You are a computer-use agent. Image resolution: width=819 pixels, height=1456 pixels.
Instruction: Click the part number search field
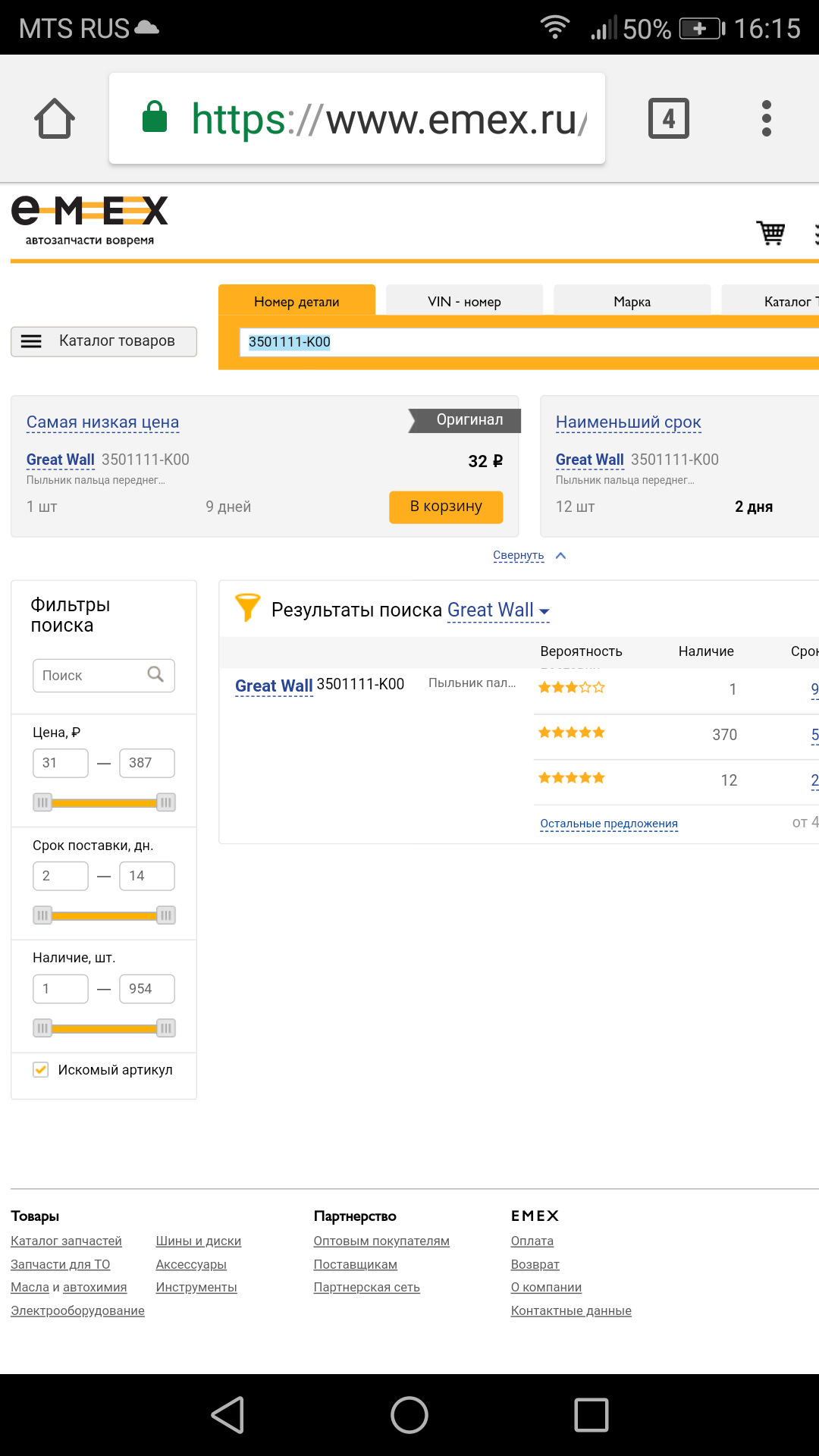(x=523, y=342)
